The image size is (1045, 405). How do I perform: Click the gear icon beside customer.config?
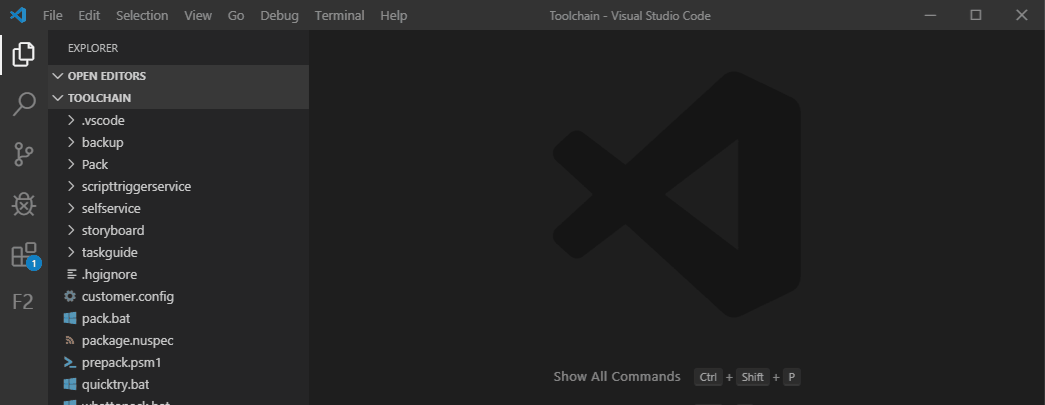69,296
